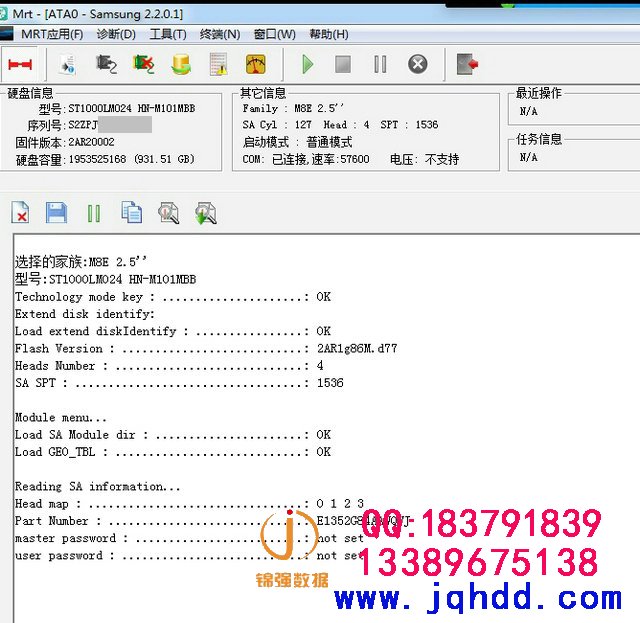Click the disconnect drive red X icon
Viewport: 640px width, 623px height.
[143, 64]
